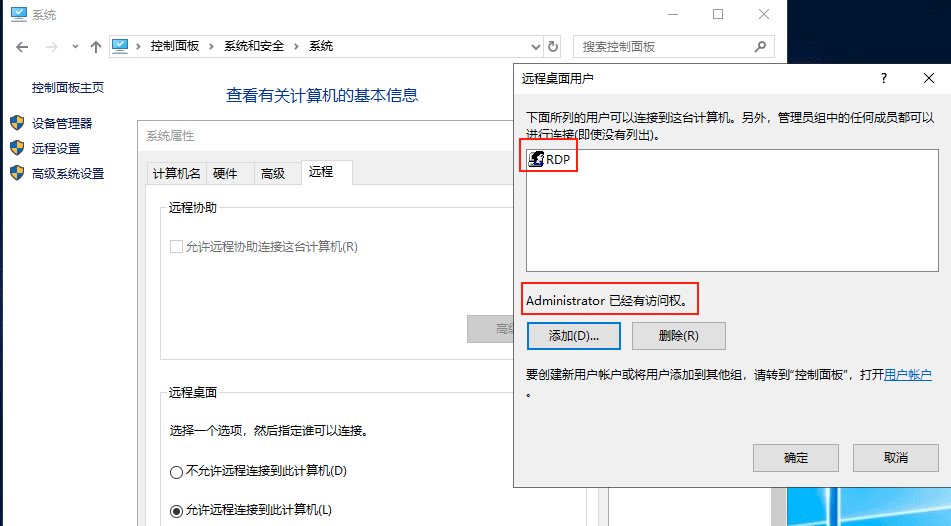Screen dimensions: 951x526
Task: Open recent locations dropdown arrow
Action: [x=75, y=47]
